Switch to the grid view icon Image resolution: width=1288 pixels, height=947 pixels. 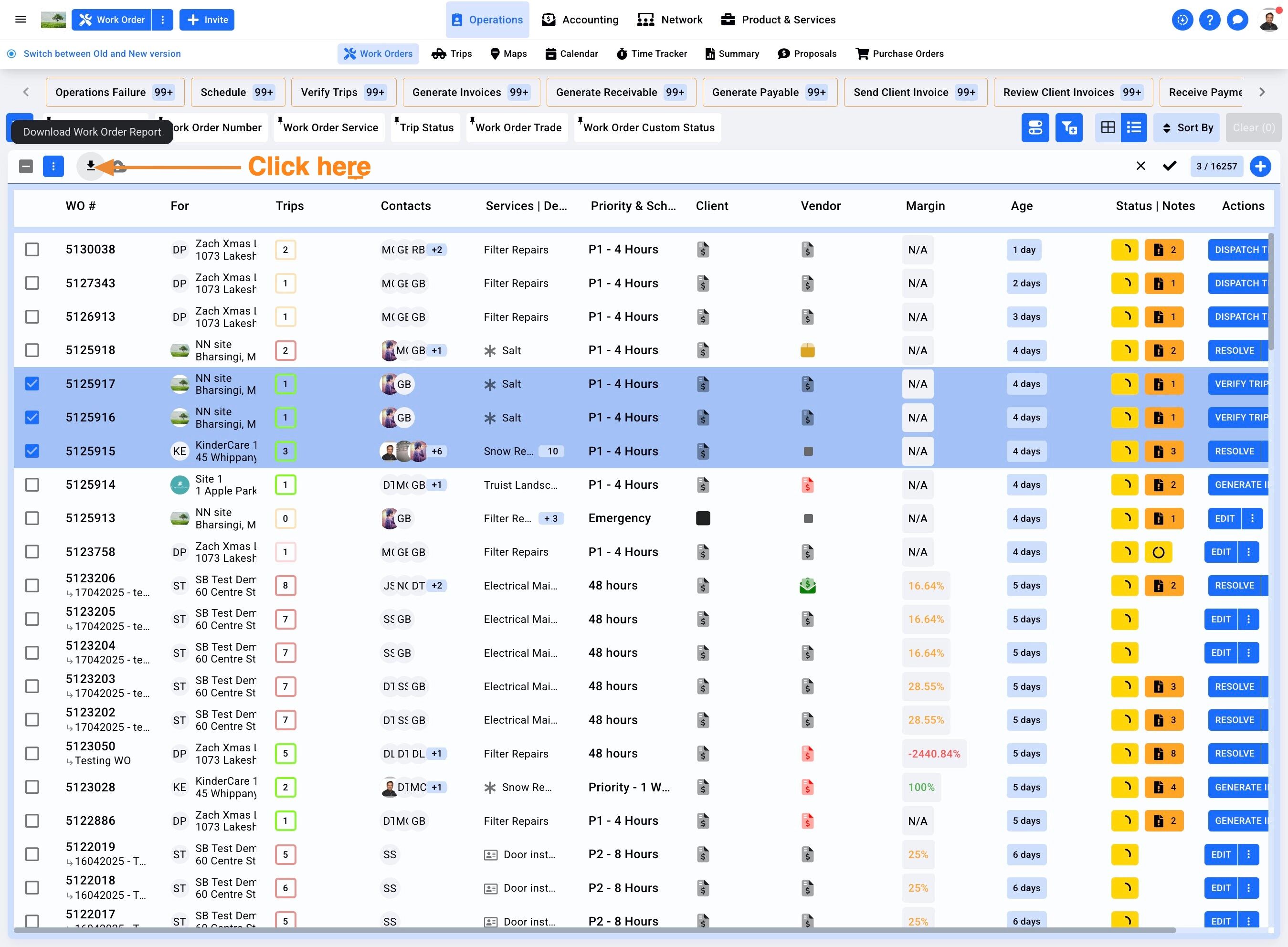pyautogui.click(x=1108, y=127)
